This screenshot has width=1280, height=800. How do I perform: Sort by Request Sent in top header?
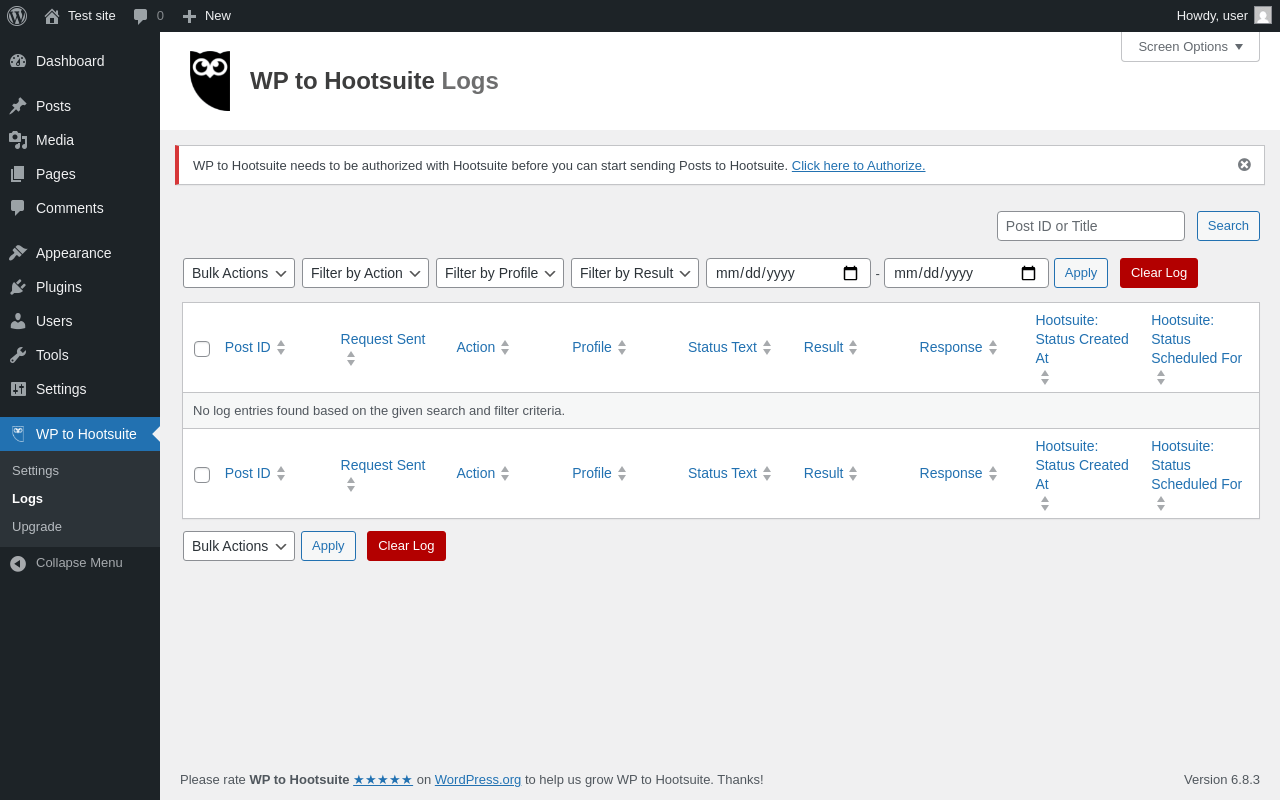click(383, 347)
